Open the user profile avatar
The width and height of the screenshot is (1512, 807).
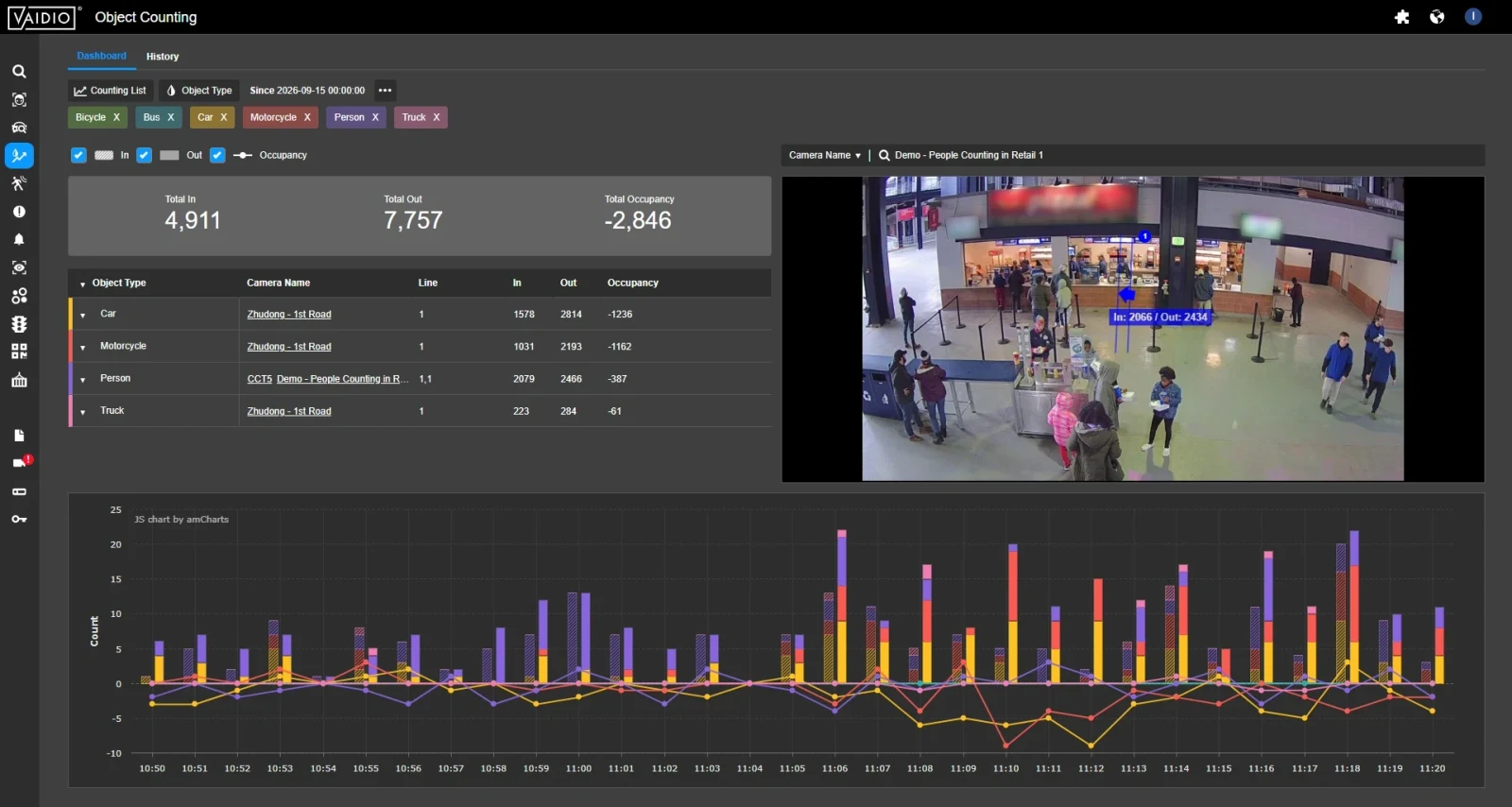(1473, 17)
